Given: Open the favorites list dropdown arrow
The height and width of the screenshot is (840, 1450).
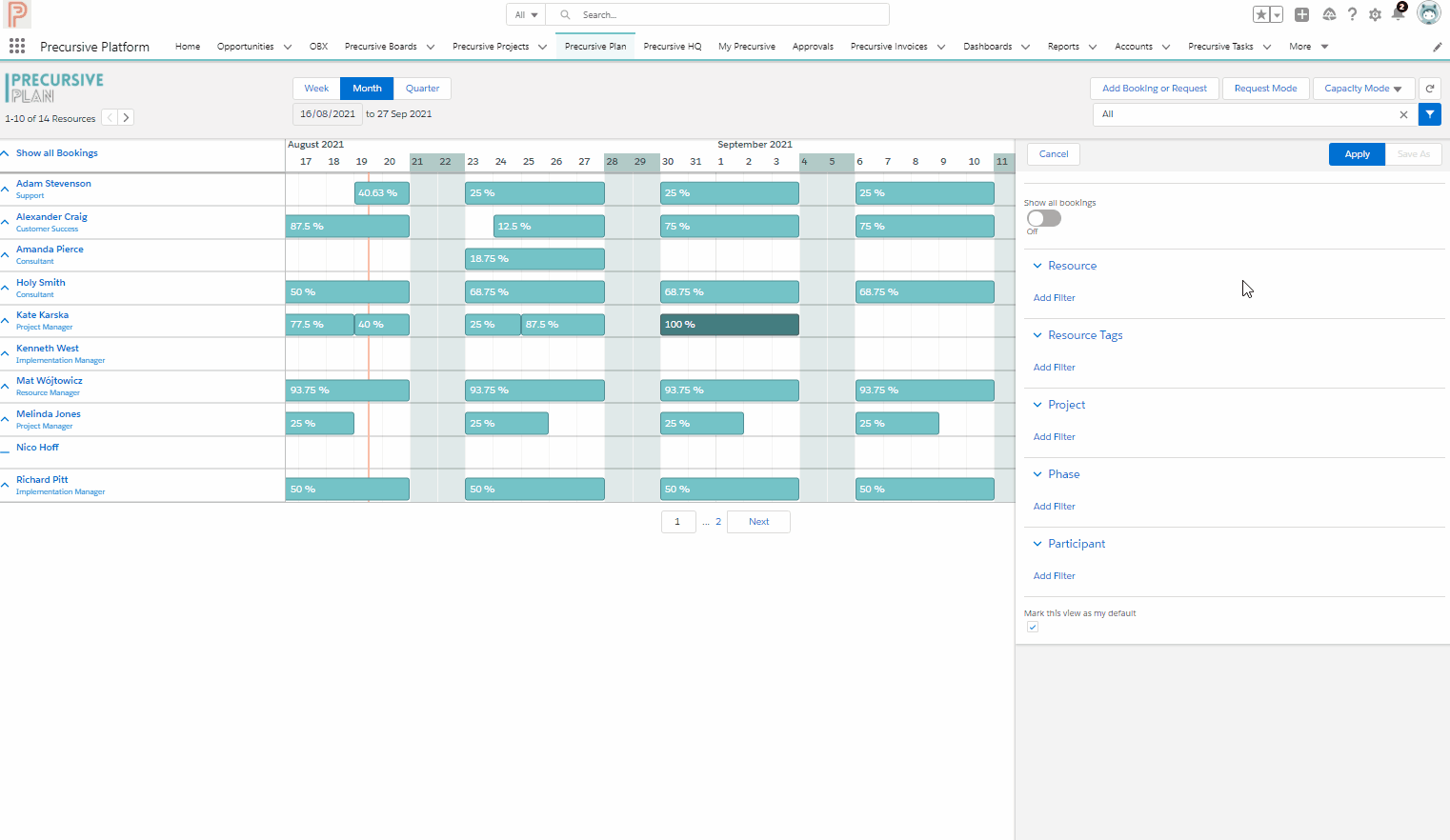Looking at the screenshot, I should coord(1277,14).
